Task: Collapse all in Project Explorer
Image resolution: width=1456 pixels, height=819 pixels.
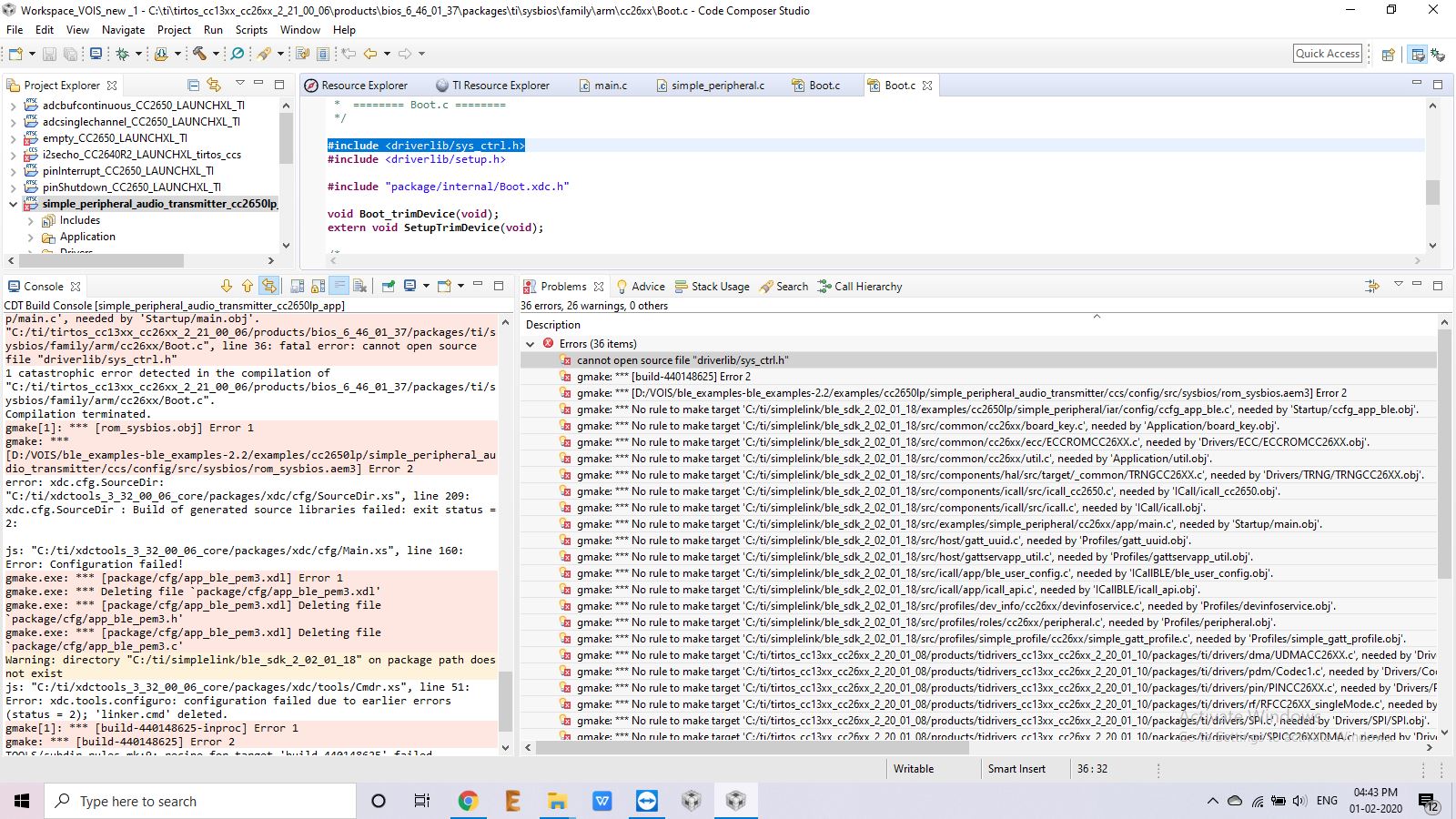Action: click(193, 85)
